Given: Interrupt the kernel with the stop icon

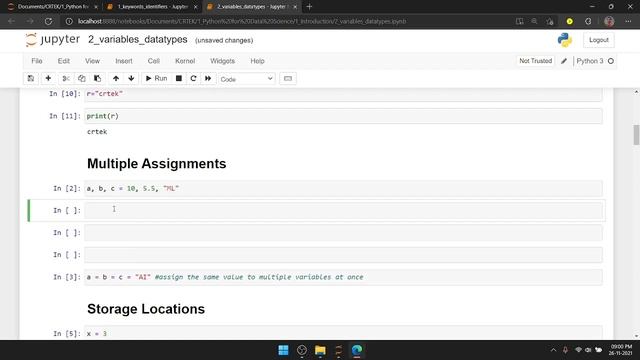Looking at the screenshot, I should point(179,78).
